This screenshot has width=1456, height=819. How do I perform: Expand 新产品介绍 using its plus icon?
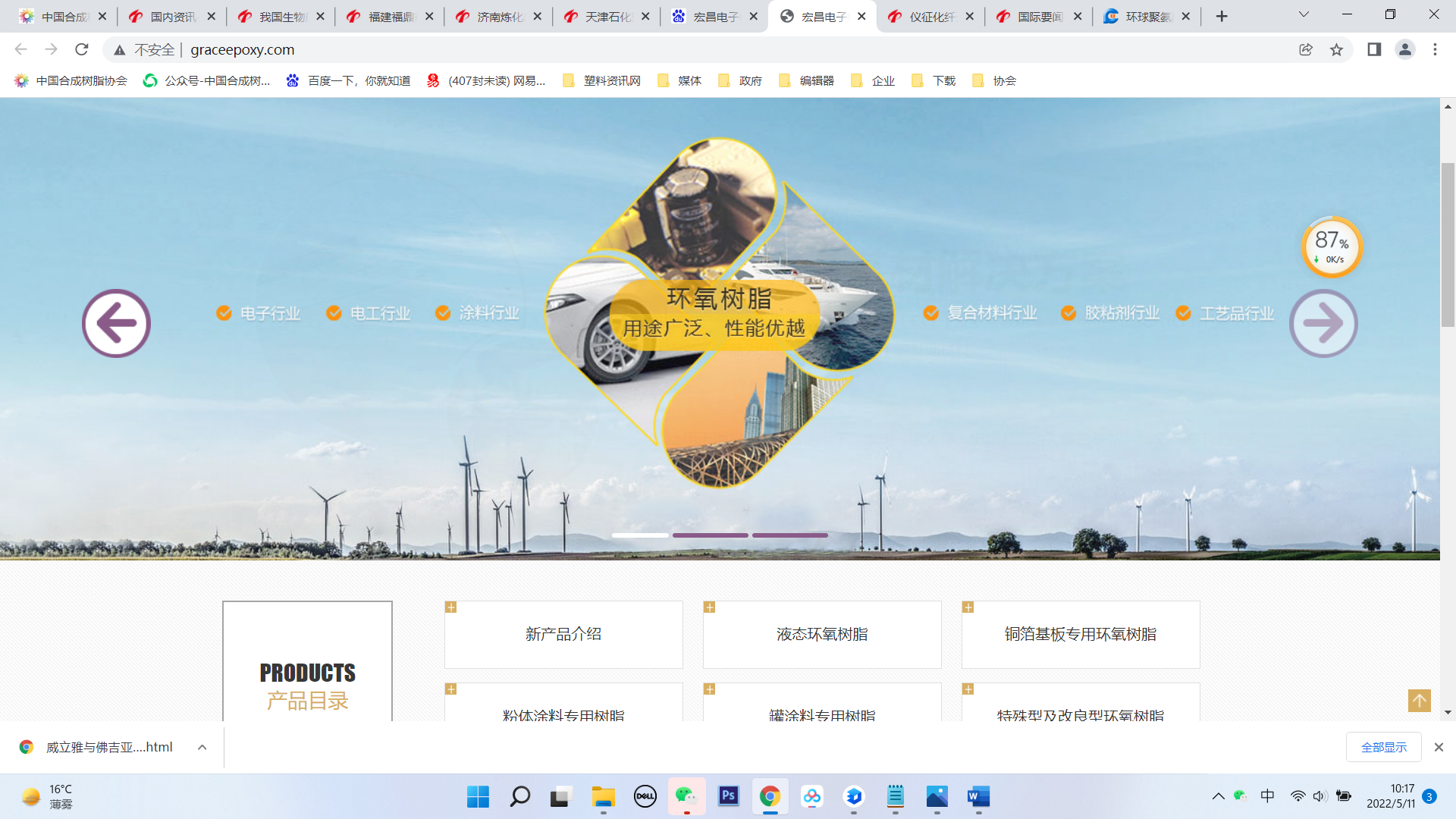pyautogui.click(x=453, y=607)
